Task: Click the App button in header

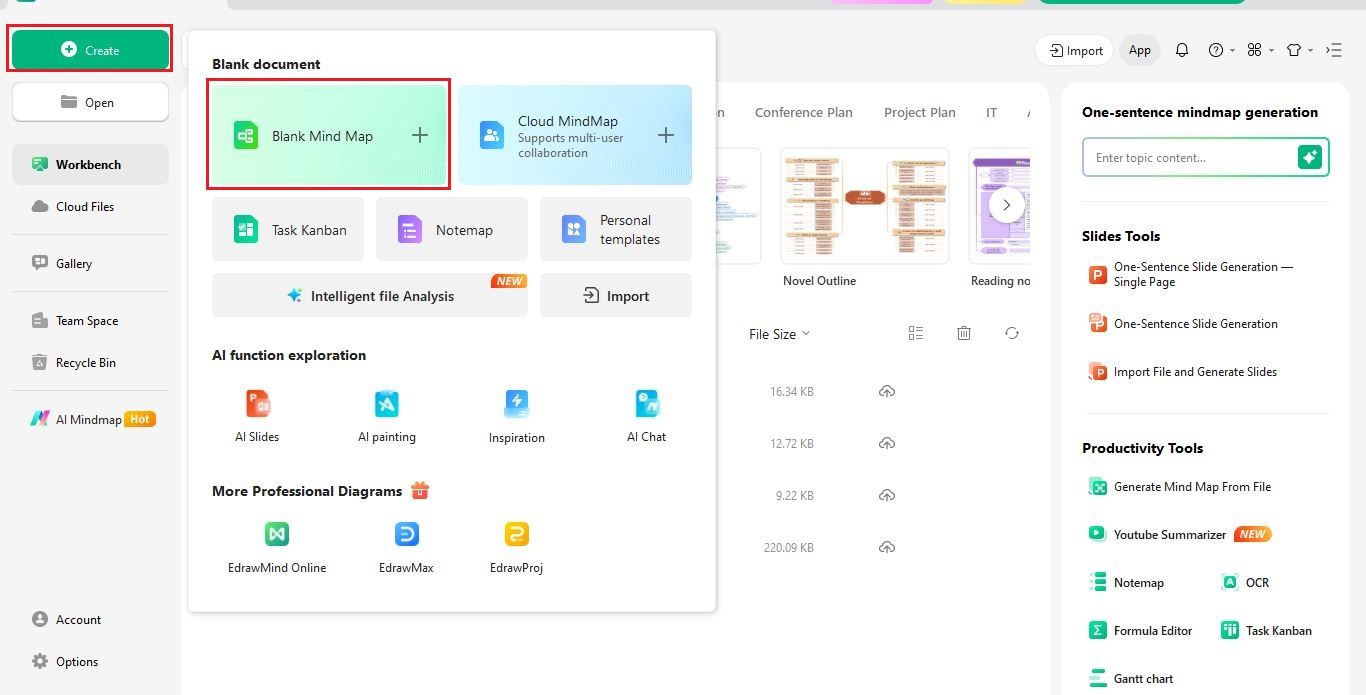Action: click(1140, 50)
